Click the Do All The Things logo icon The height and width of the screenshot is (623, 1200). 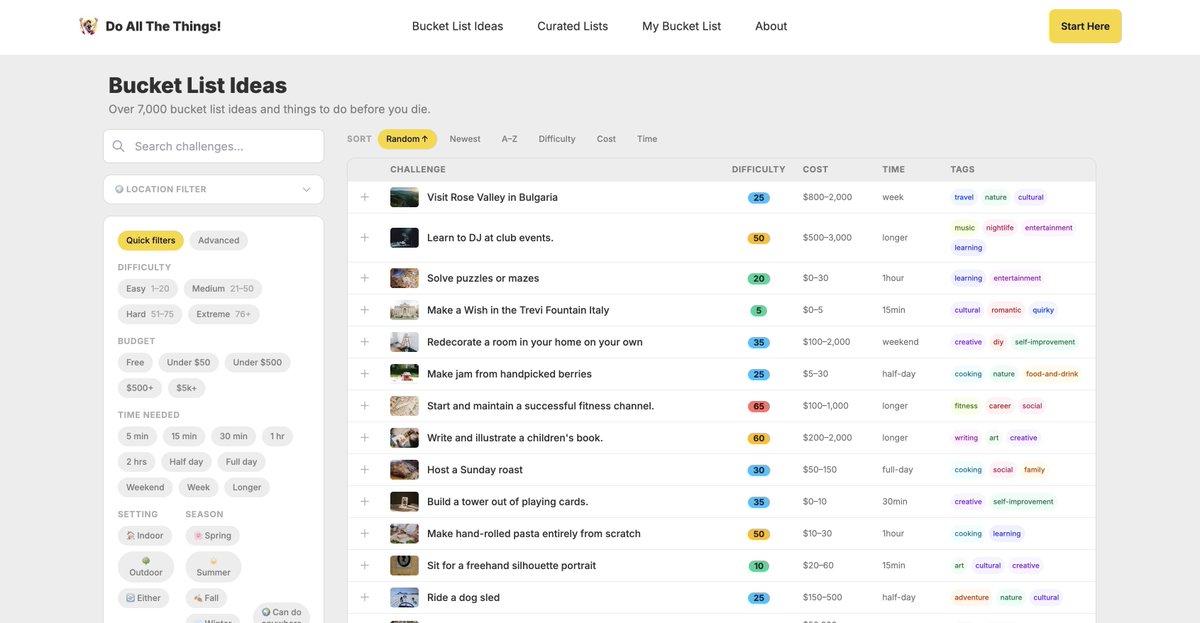[x=88, y=26]
